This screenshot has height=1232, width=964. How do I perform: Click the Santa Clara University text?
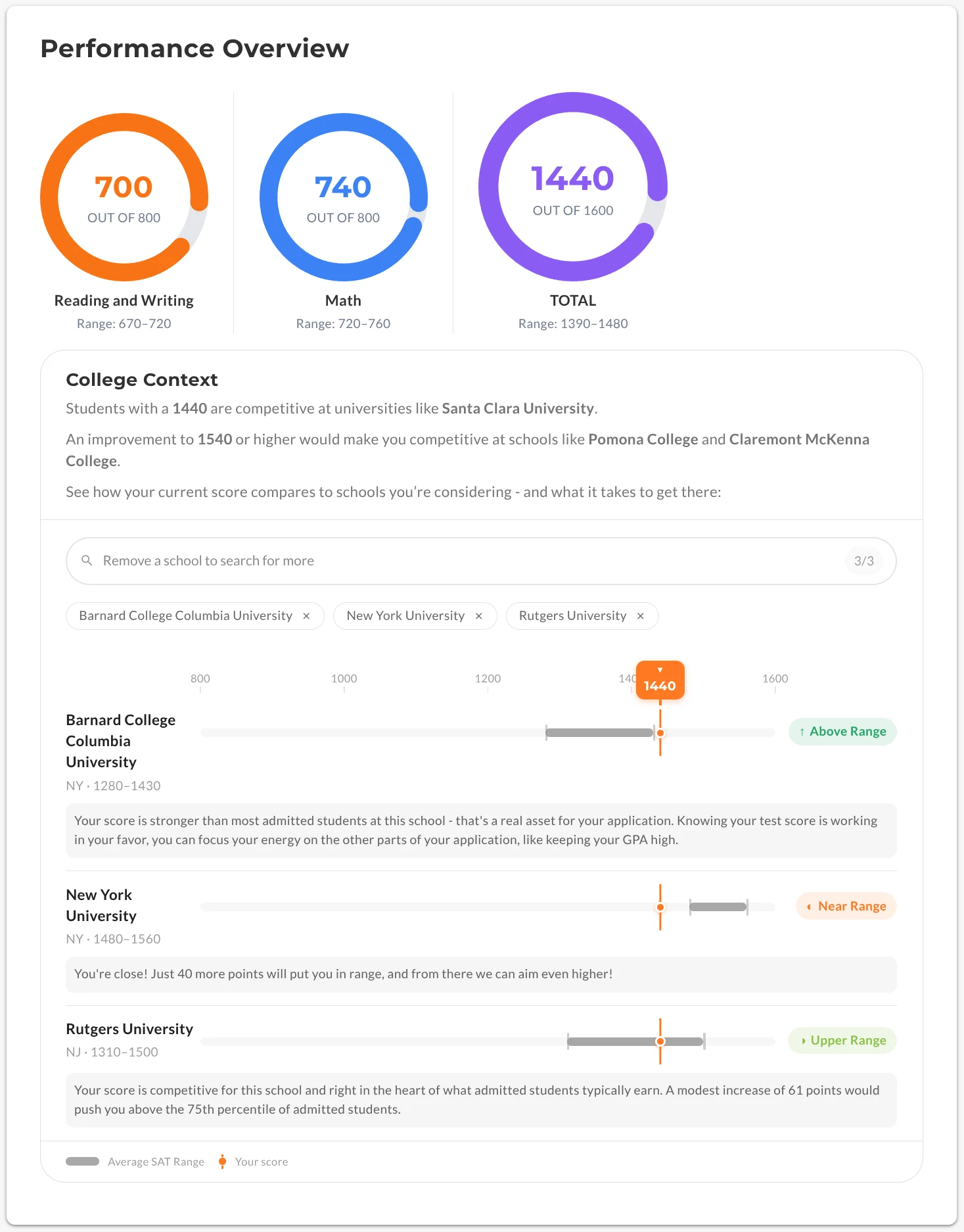[x=518, y=408]
